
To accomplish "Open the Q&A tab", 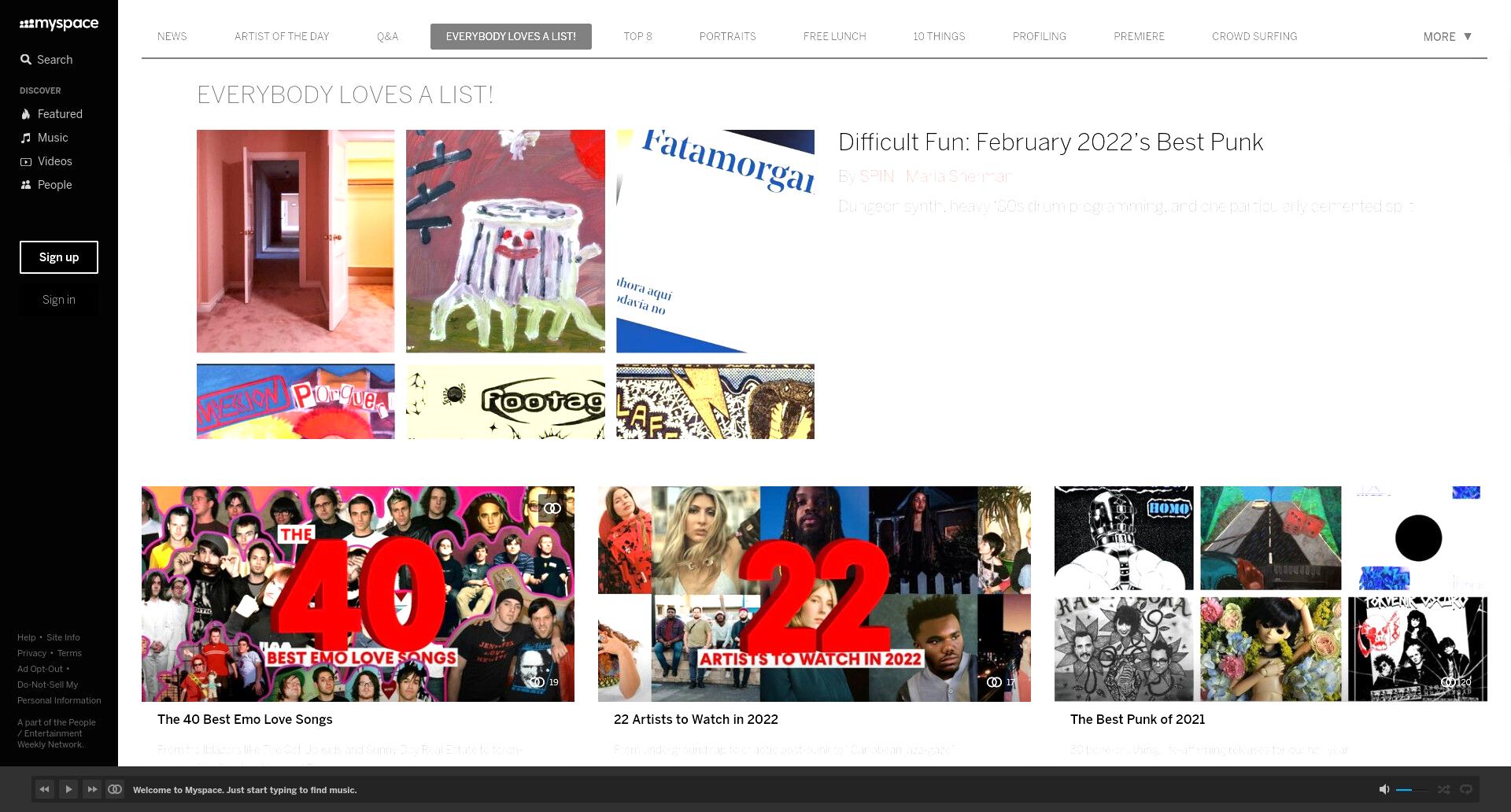I will pos(387,37).
